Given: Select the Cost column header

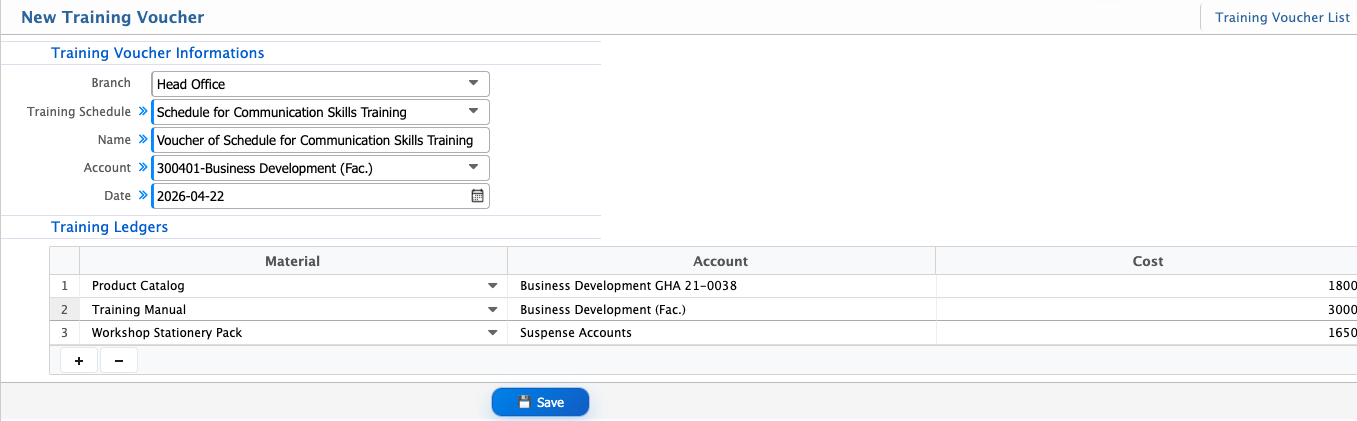Looking at the screenshot, I should [1147, 261].
